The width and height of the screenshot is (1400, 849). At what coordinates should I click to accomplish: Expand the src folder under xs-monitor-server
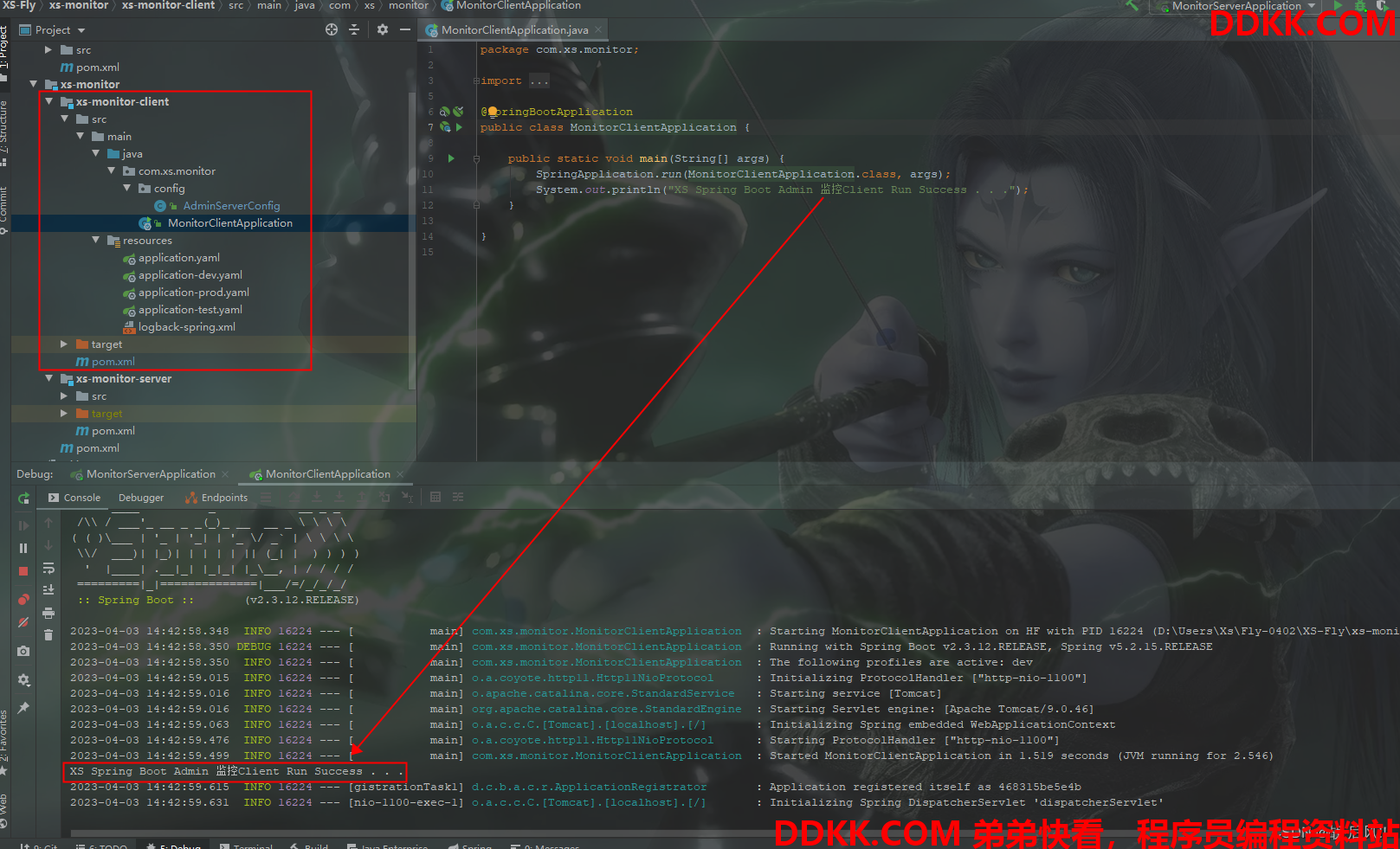pos(64,396)
